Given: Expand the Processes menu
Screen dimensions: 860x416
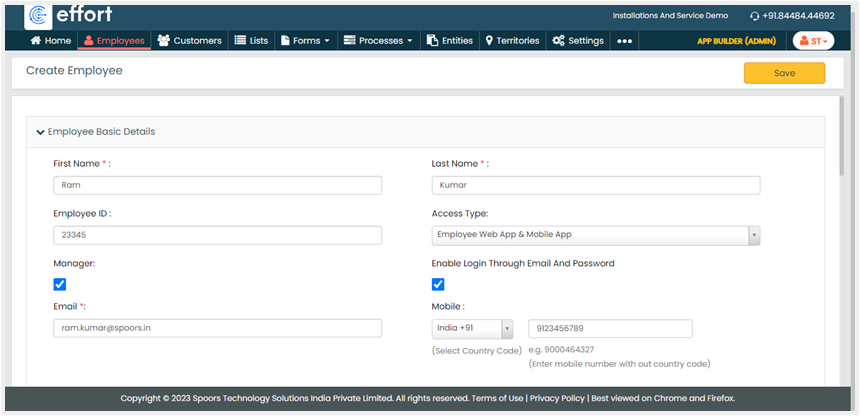Looking at the screenshot, I should (378, 41).
